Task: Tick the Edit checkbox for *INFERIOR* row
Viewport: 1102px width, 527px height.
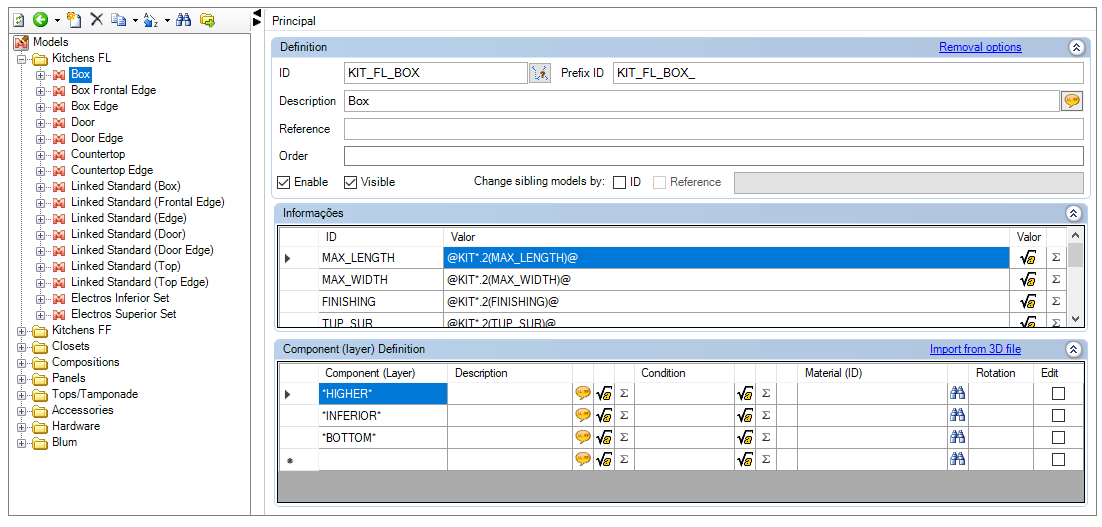Action: (1058, 415)
